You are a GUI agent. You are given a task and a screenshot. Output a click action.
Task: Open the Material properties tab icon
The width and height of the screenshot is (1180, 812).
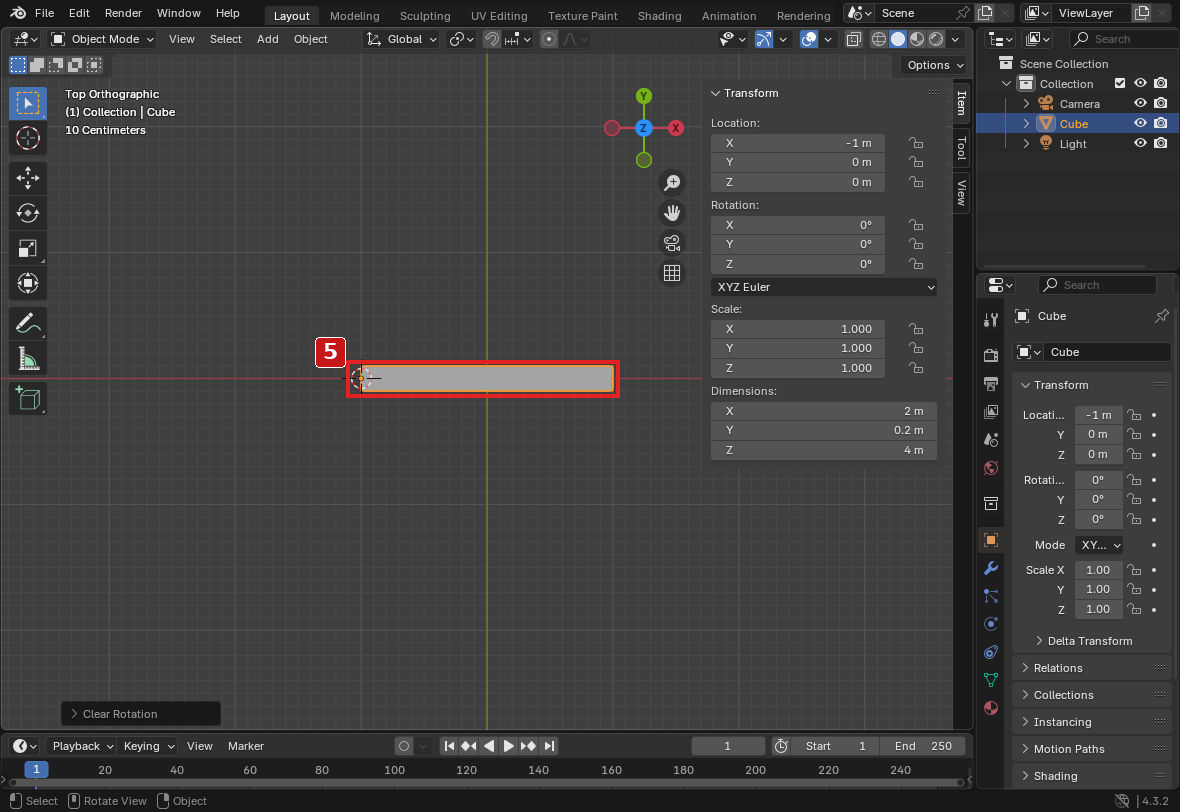pos(991,708)
